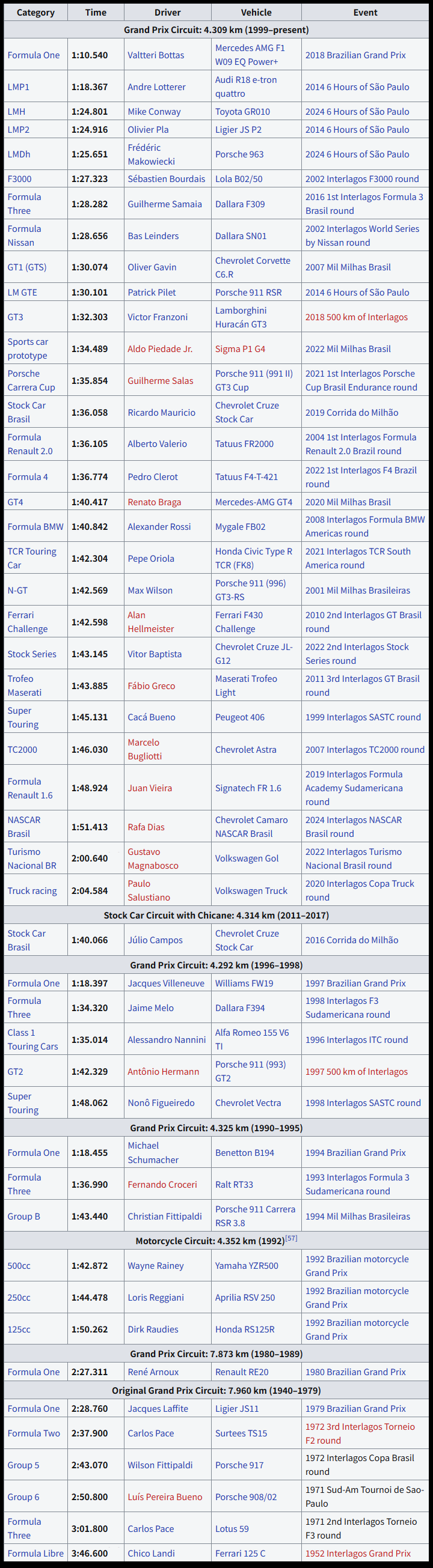433x1568 pixels.
Task: Open the Alexander Rossi link
Action: click(159, 527)
